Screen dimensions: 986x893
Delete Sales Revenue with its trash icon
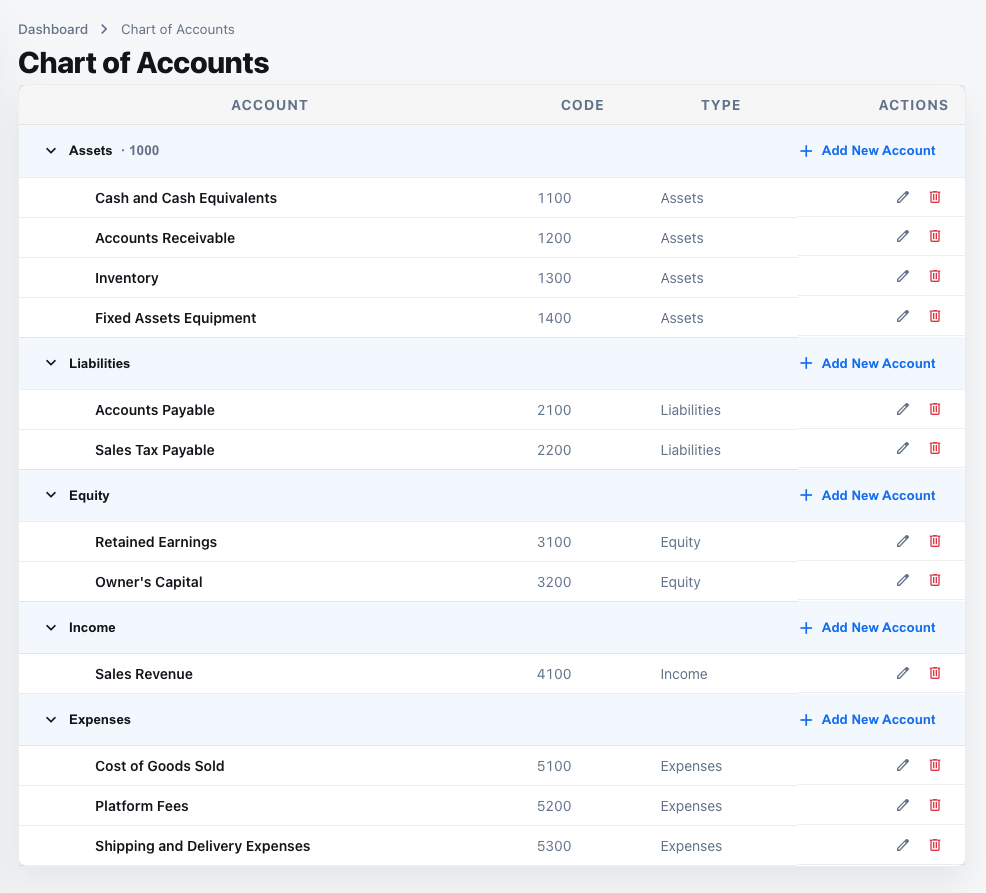935,673
